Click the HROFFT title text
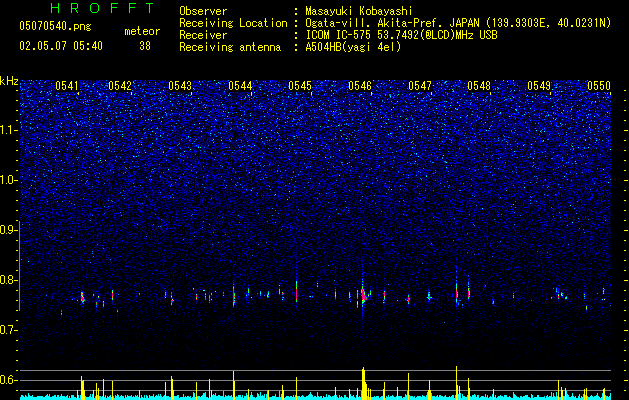The height and width of the screenshot is (400, 629). pos(102,8)
